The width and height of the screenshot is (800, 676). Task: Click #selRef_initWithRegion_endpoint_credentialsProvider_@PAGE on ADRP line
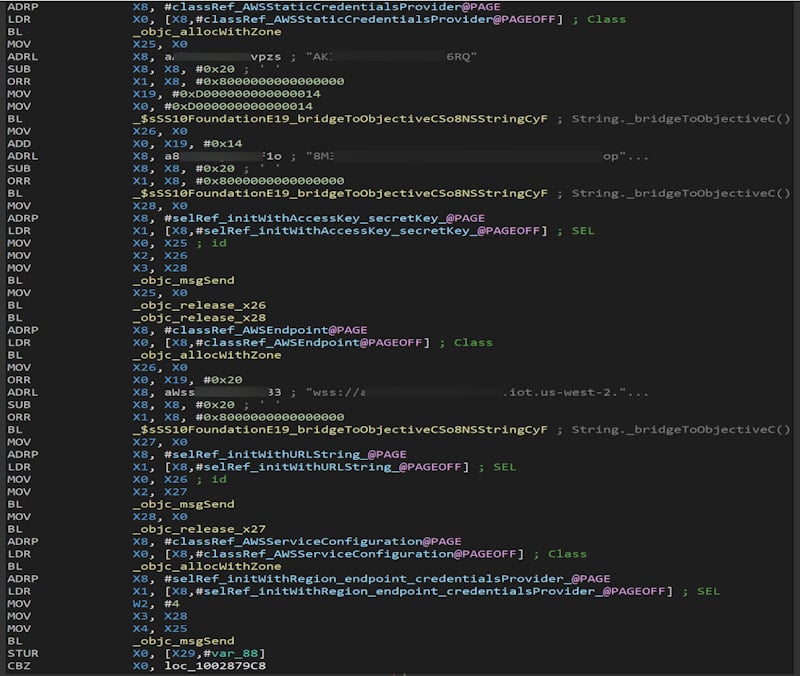pyautogui.click(x=387, y=579)
